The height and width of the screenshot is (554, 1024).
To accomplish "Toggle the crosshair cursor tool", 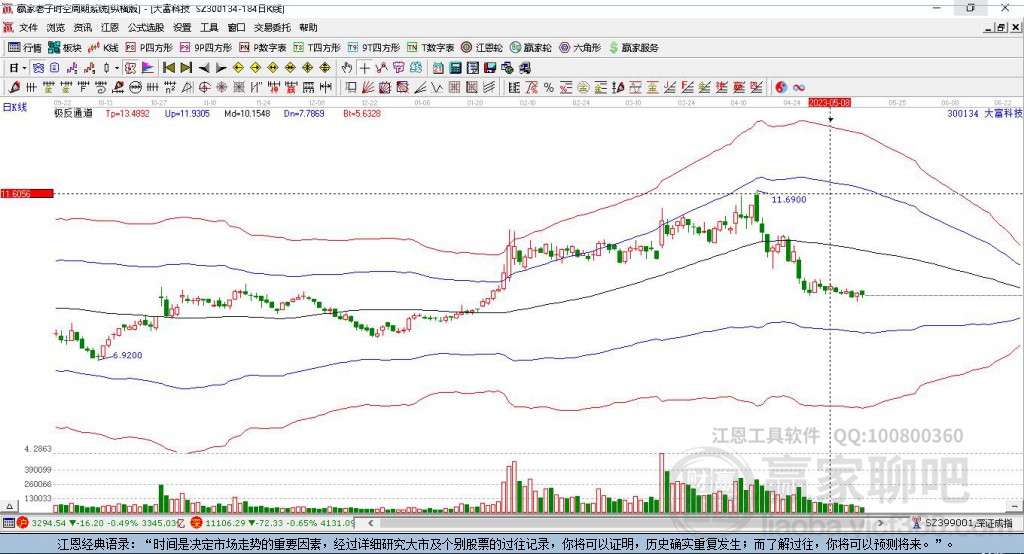I will tap(364, 68).
